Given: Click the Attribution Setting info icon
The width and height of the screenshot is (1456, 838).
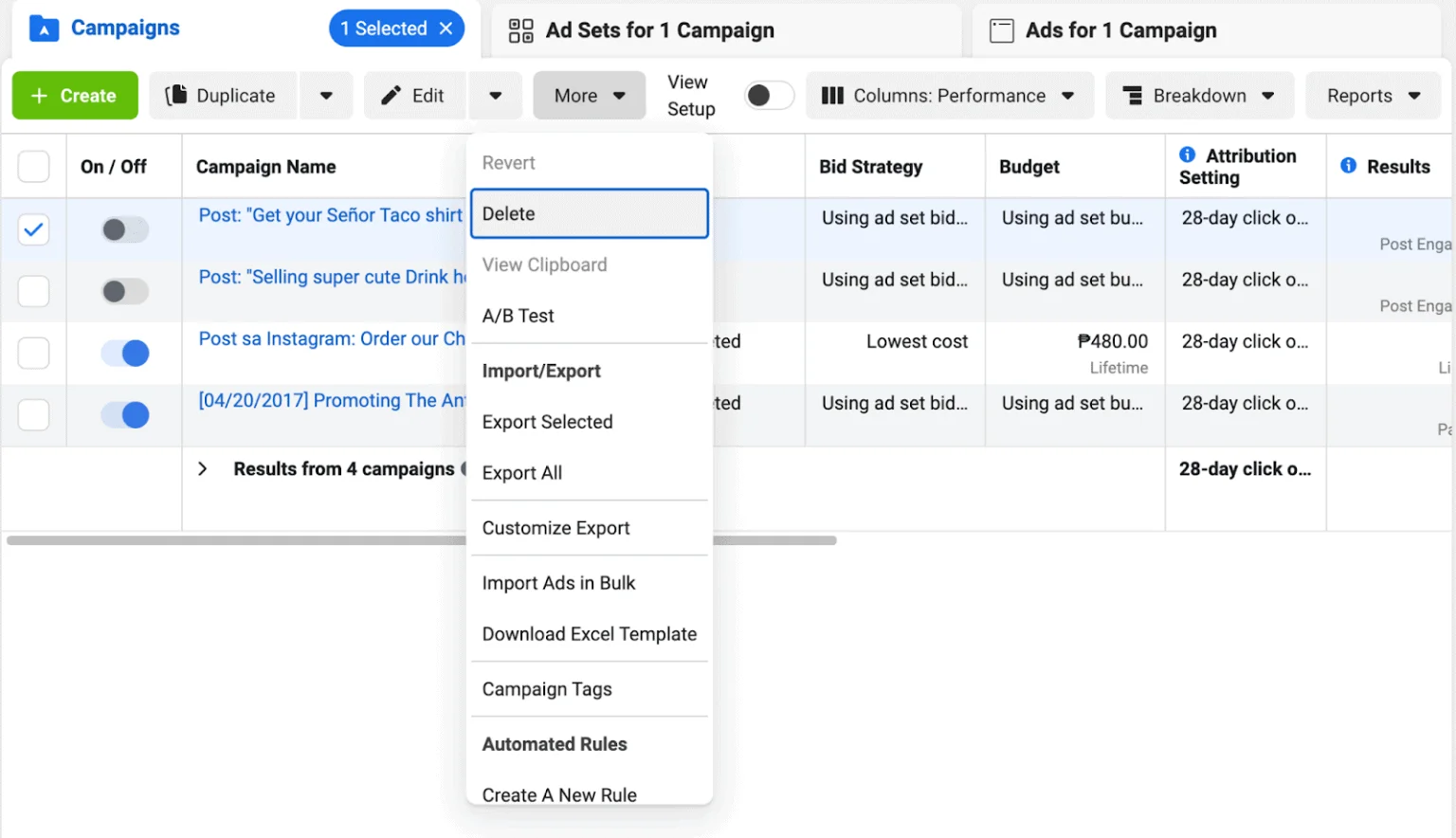Looking at the screenshot, I should click(x=1187, y=155).
